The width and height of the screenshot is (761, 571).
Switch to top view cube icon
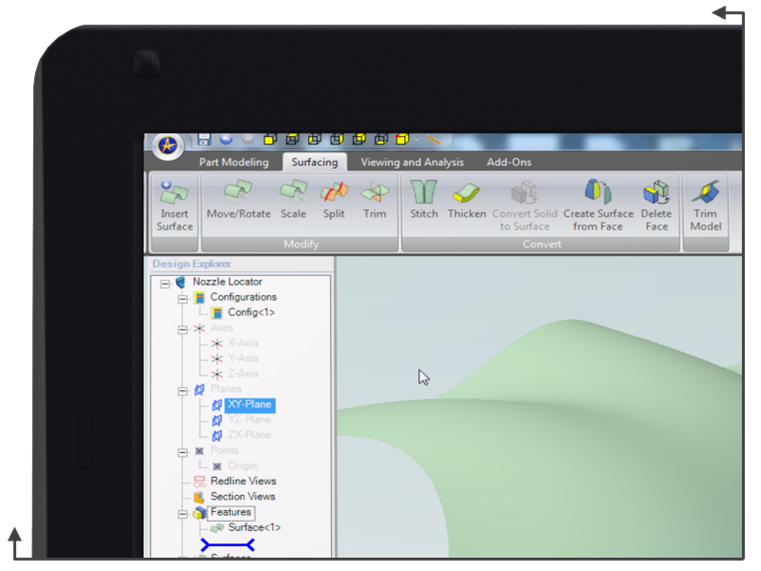click(x=292, y=140)
